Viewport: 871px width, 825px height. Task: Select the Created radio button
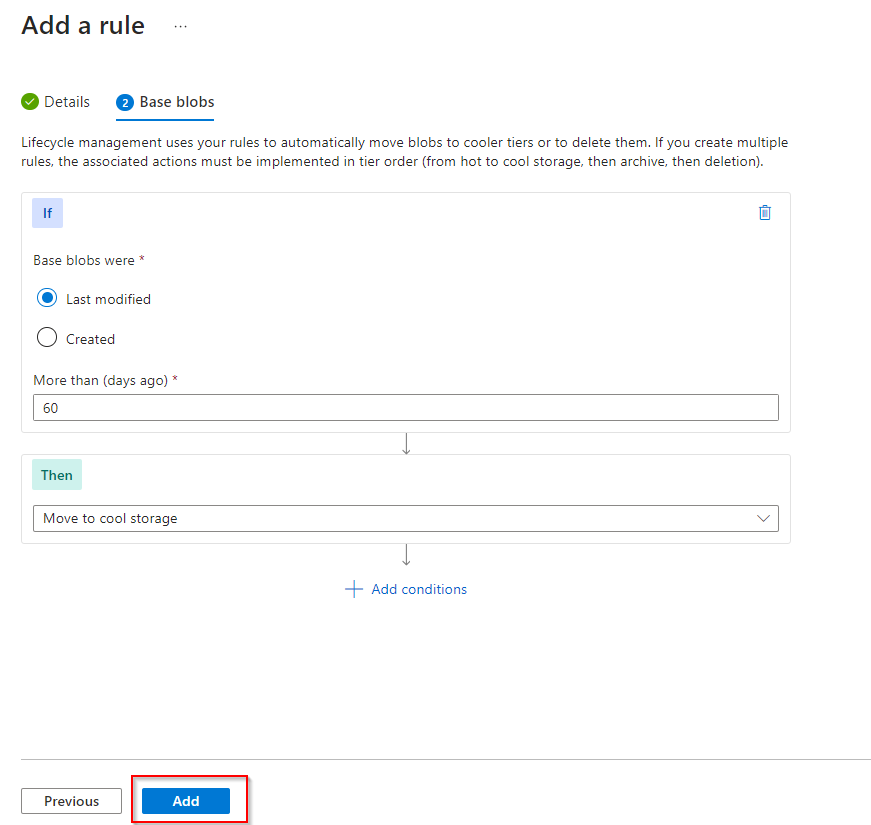point(47,338)
